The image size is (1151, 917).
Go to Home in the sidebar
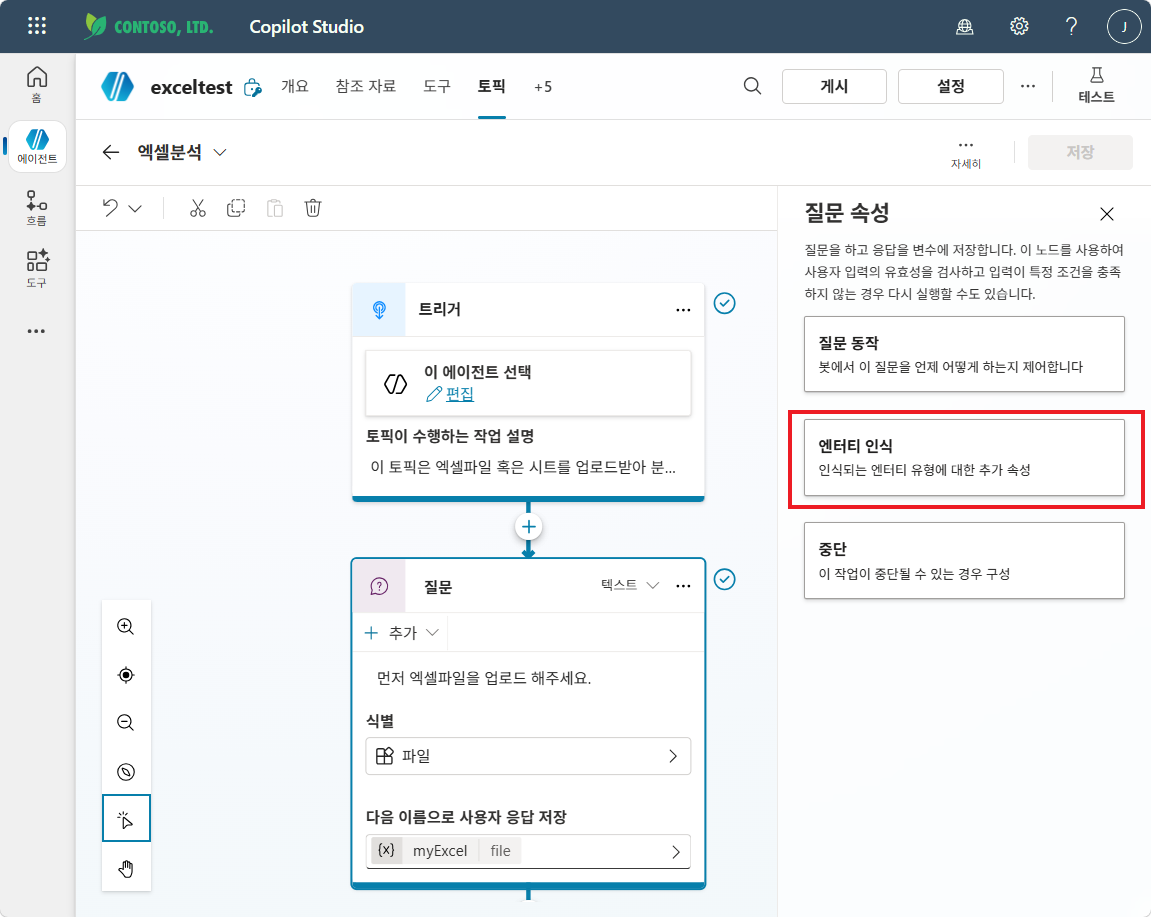(x=37, y=84)
